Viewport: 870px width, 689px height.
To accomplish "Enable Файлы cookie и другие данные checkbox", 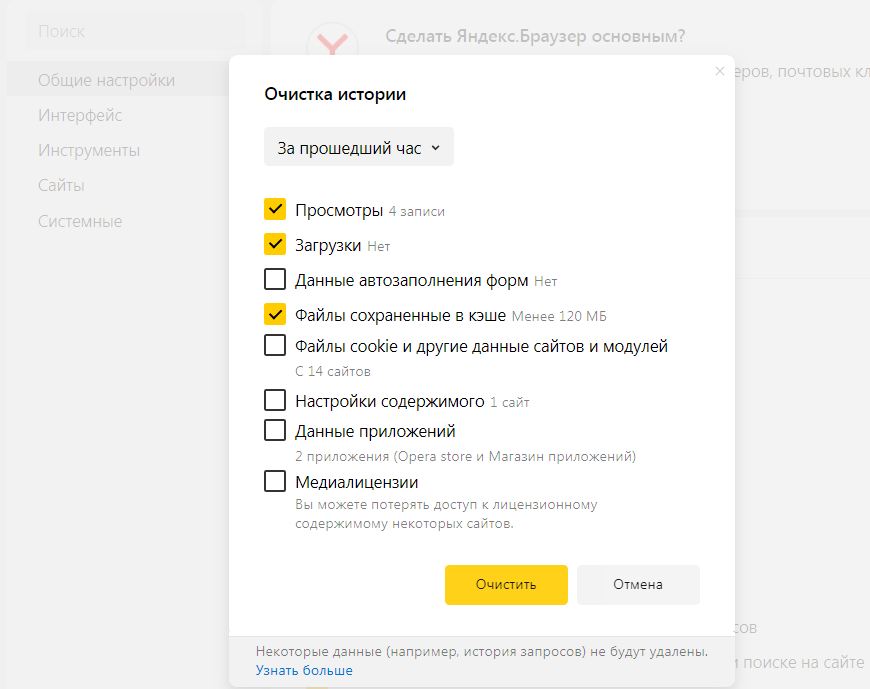I will click(275, 345).
